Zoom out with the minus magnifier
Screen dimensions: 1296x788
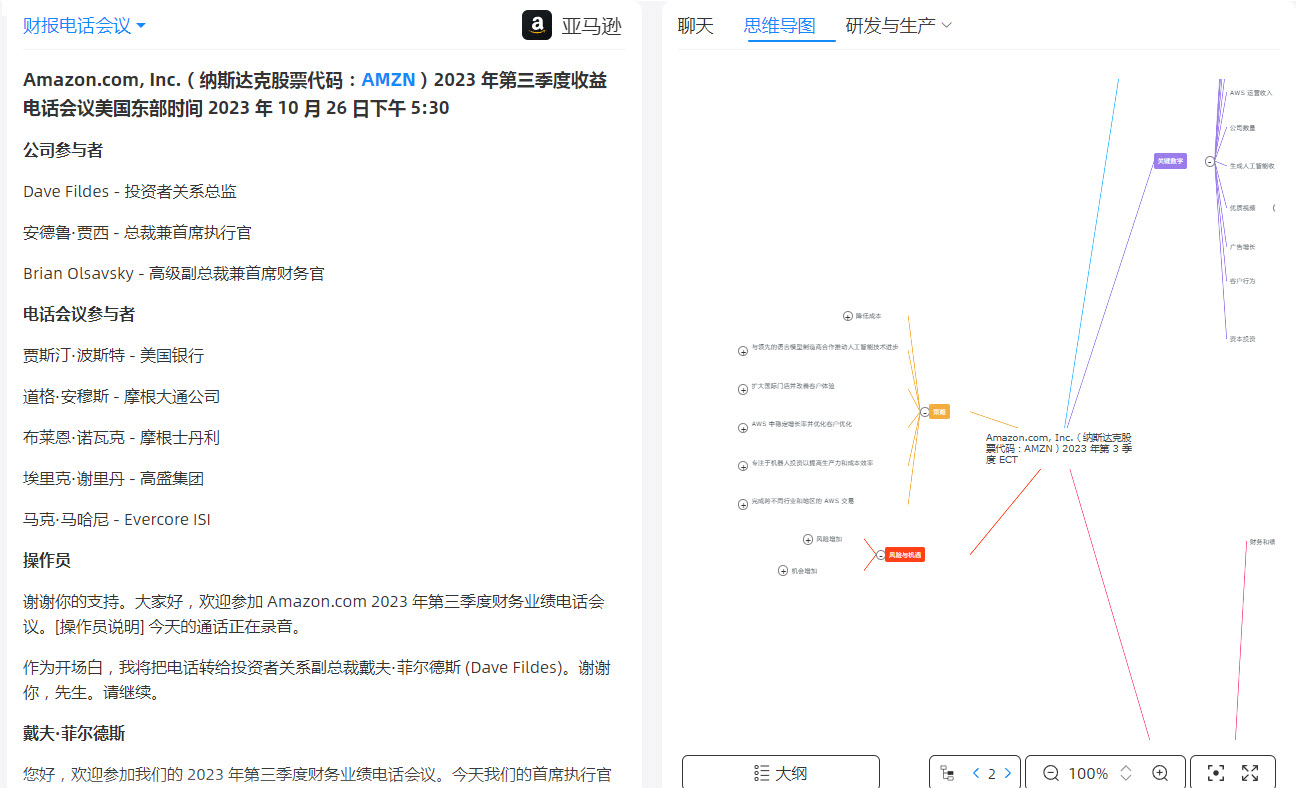click(x=1051, y=773)
